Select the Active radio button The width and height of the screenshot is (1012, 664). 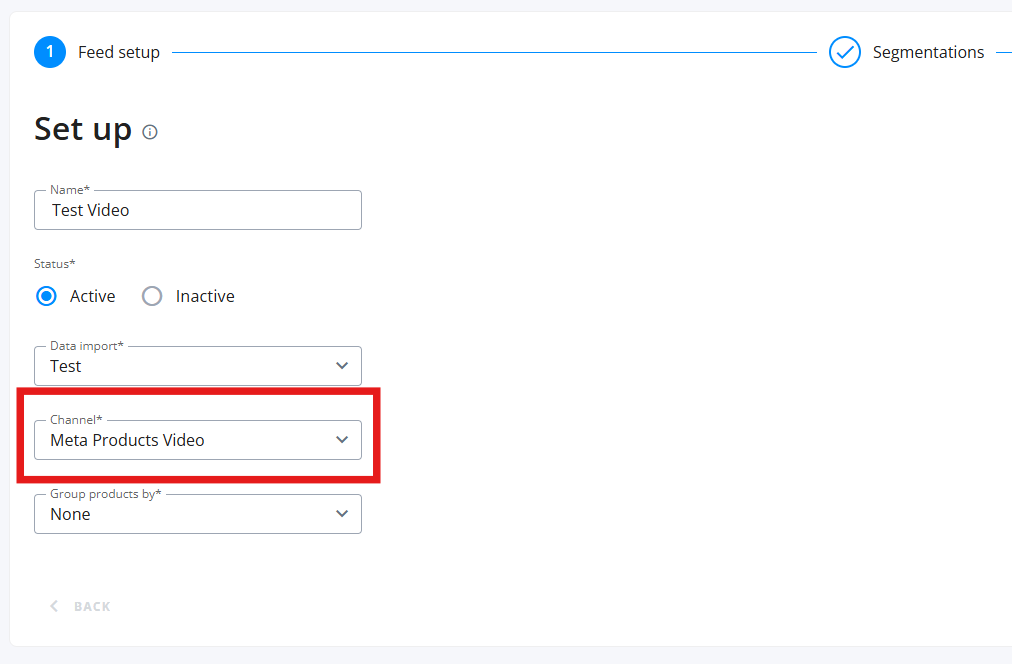point(46,296)
